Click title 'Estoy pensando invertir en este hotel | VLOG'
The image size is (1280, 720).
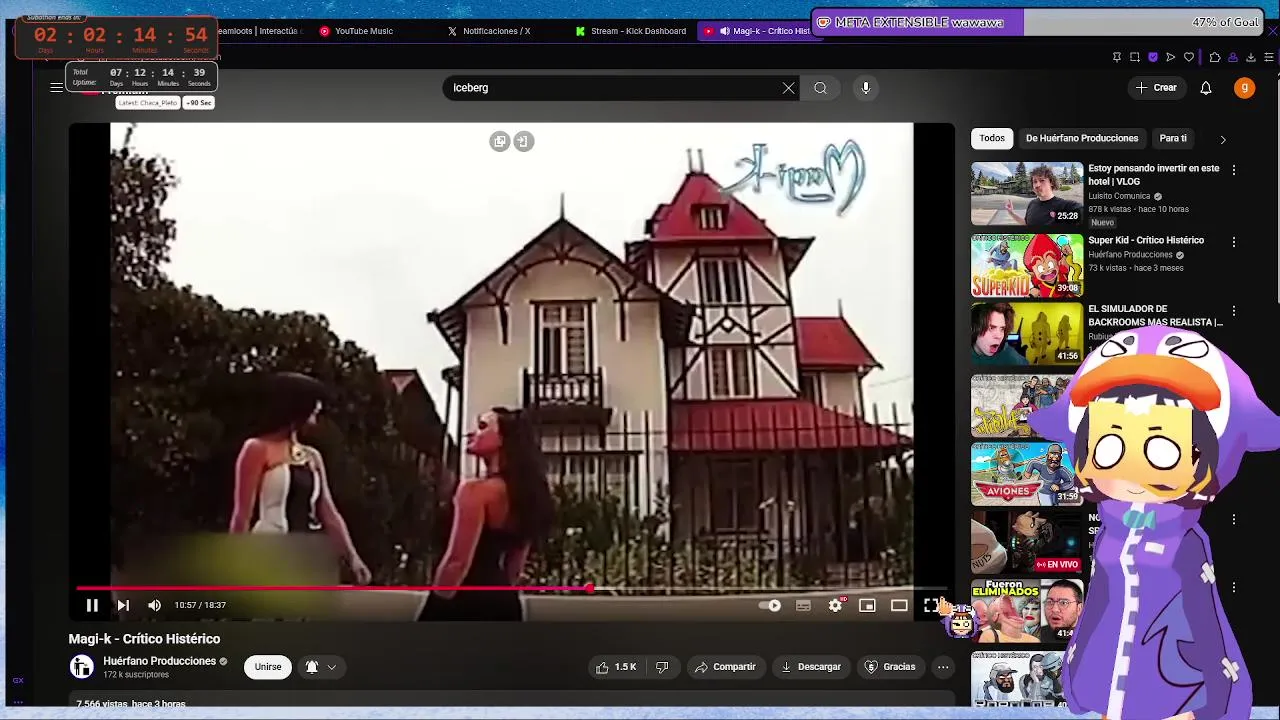pos(1154,175)
